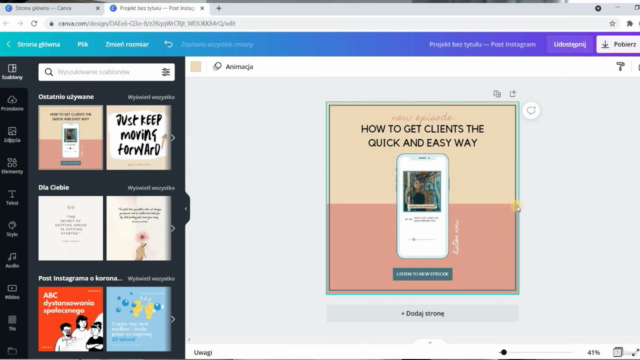Click the undo arrow icon
Viewport: 640px width, 360px height.
click(168, 44)
